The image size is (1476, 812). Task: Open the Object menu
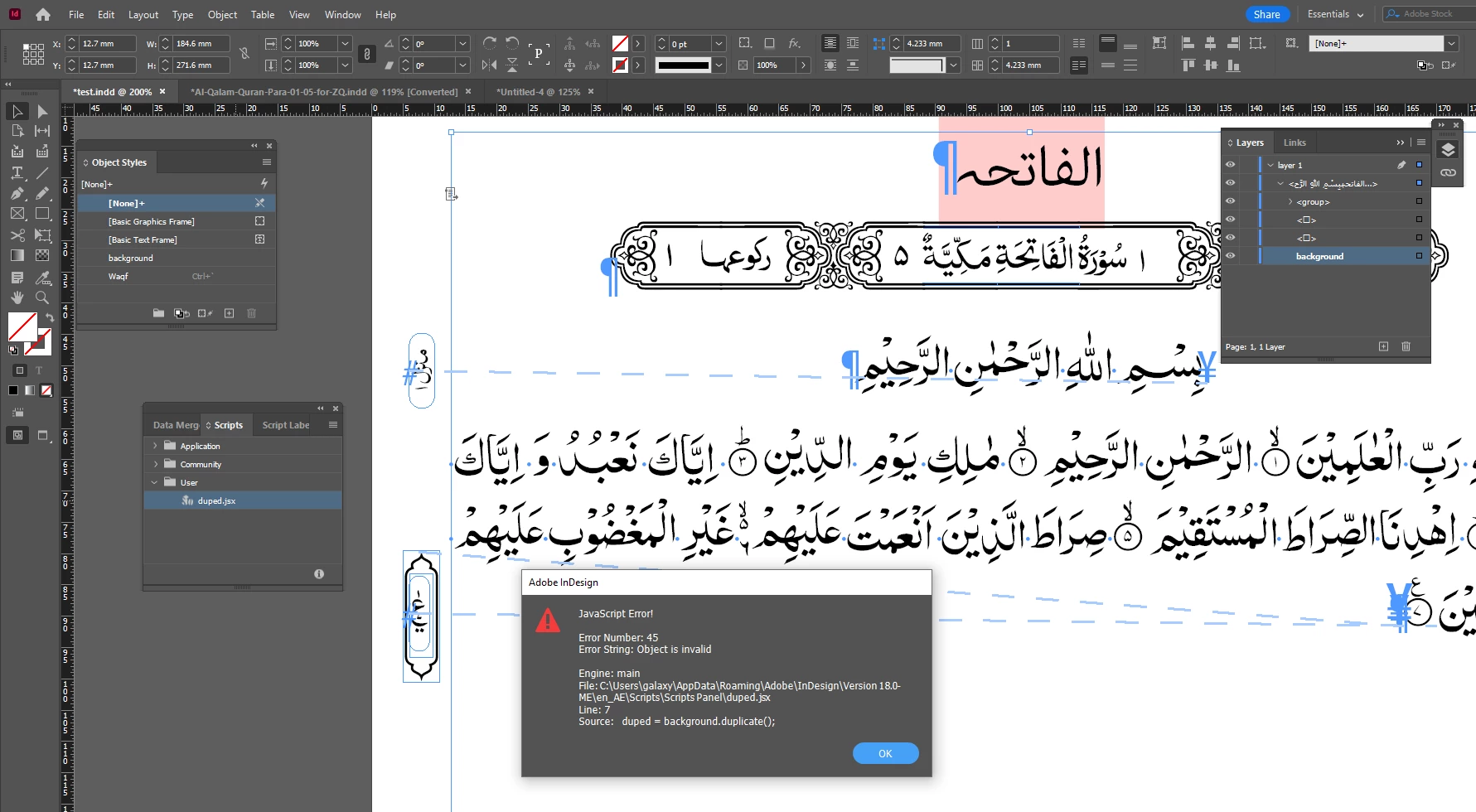click(x=222, y=14)
